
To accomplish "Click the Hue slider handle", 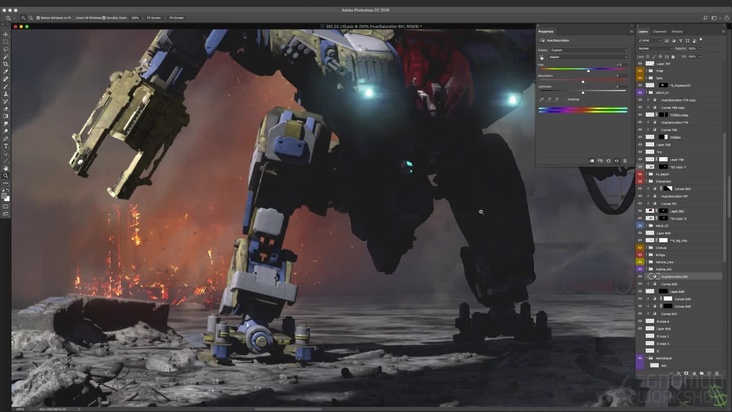I will pyautogui.click(x=588, y=70).
